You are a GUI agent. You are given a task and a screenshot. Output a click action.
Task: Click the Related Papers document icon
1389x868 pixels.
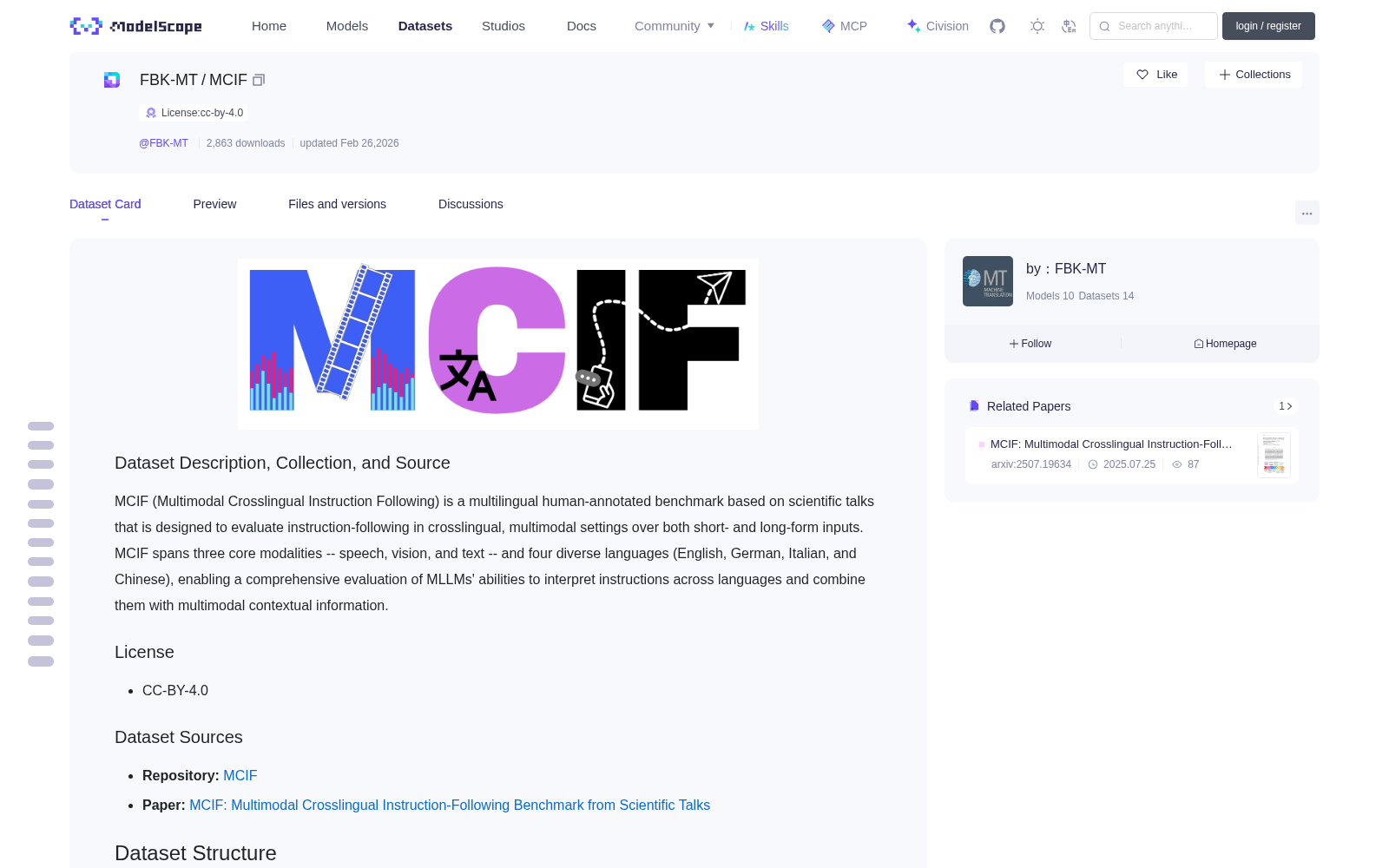tap(974, 406)
